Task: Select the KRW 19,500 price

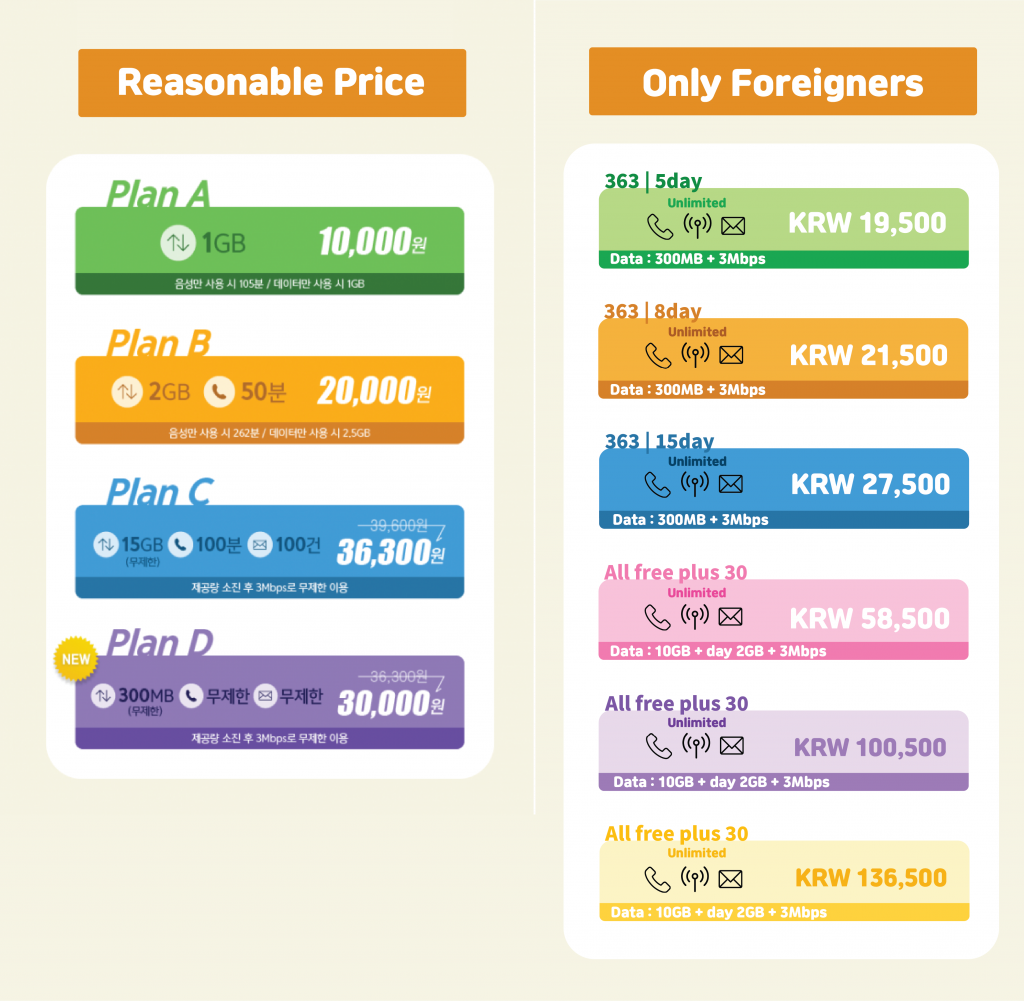Action: click(867, 223)
